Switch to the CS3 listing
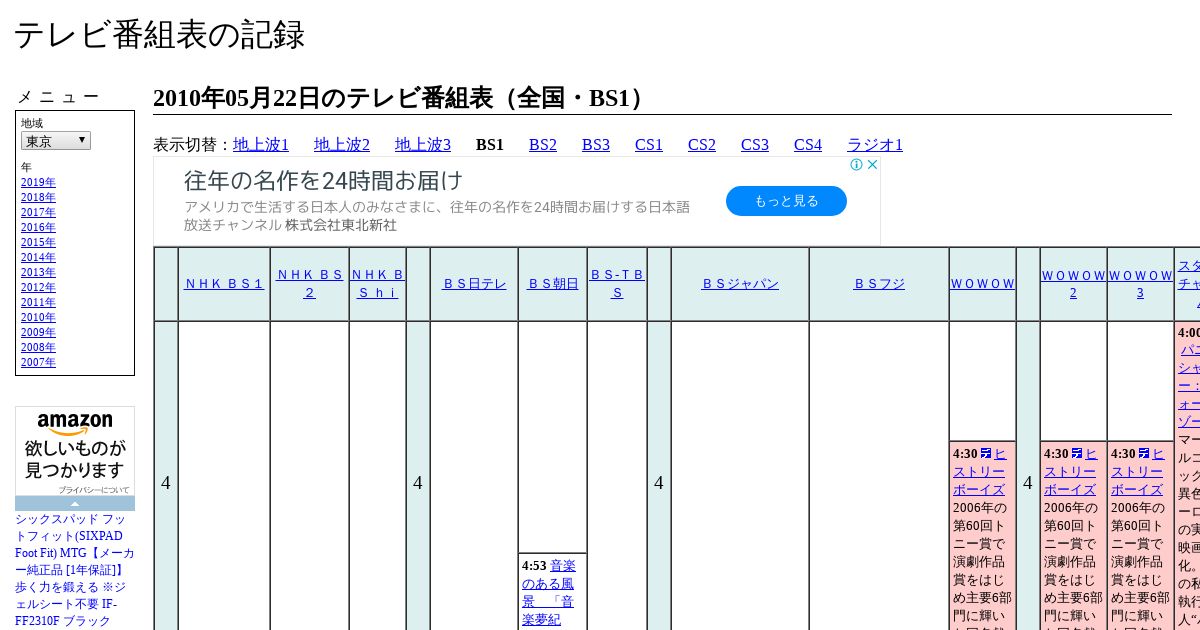 [x=755, y=145]
